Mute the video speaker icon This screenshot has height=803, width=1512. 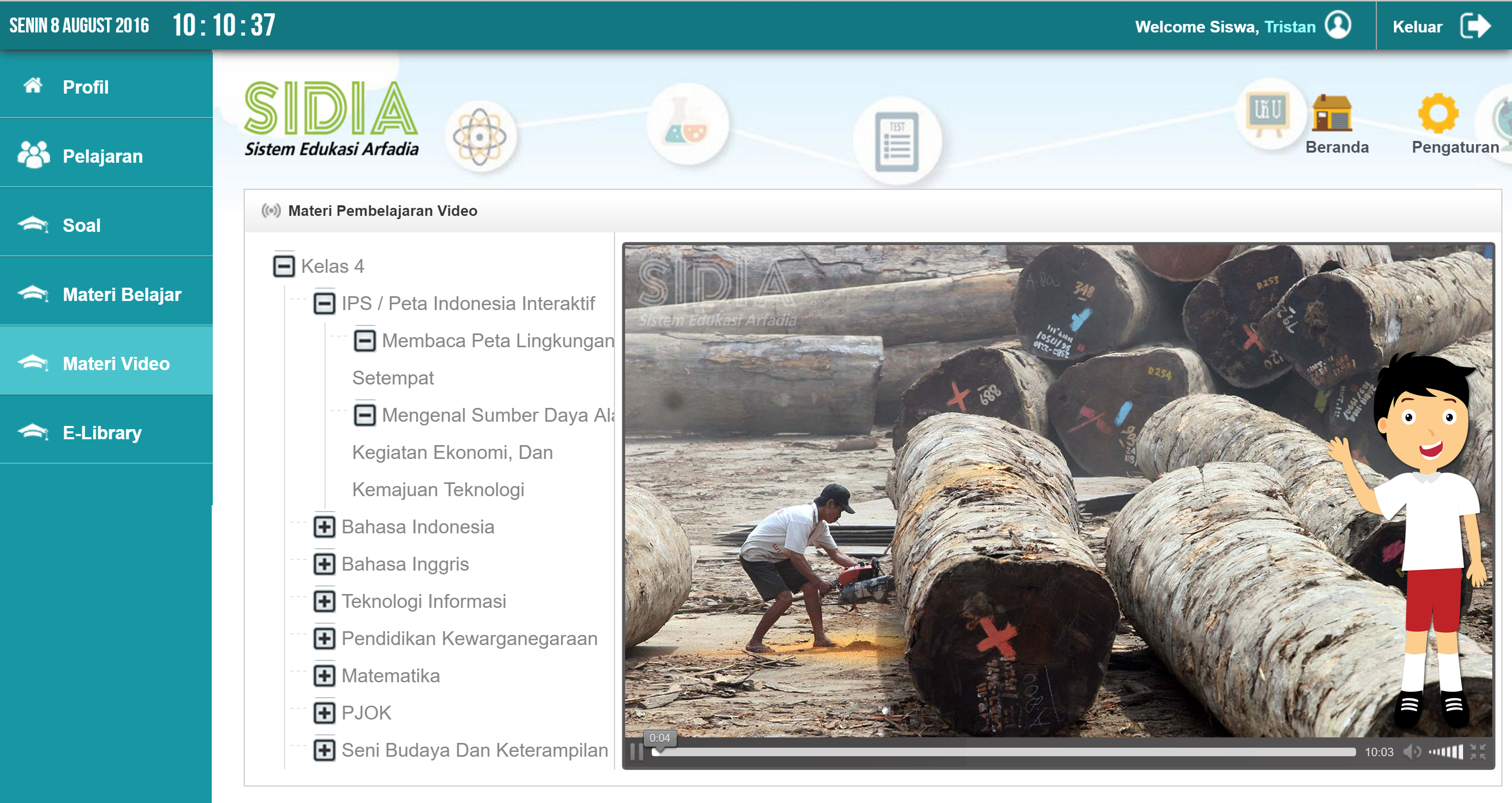tap(1411, 751)
